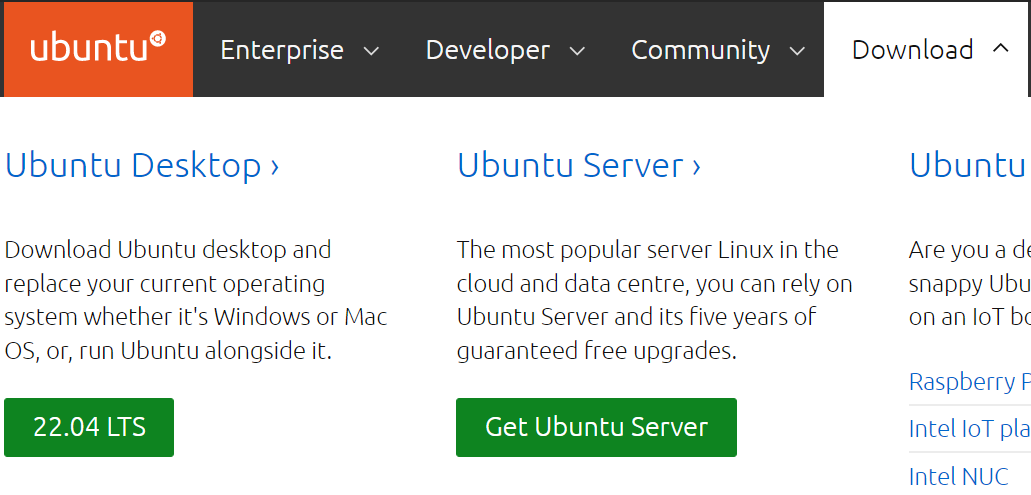
Task: Click the 'Are you a de' paragraph text
Action: (x=970, y=283)
